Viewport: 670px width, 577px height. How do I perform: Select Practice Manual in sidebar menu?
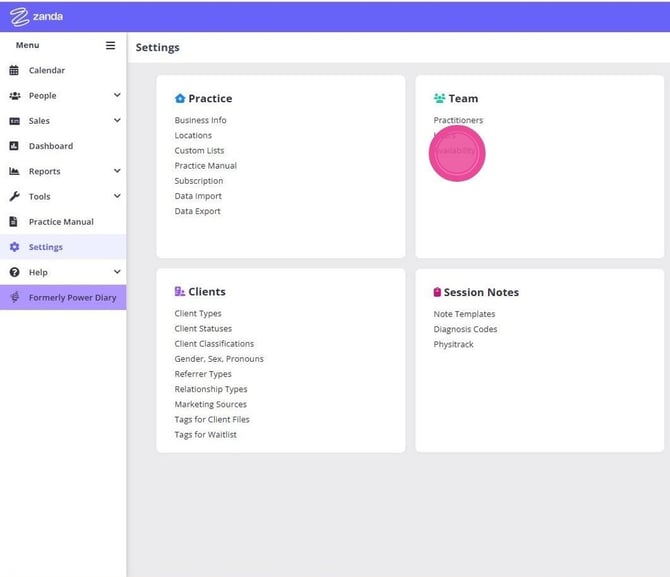tap(63, 222)
